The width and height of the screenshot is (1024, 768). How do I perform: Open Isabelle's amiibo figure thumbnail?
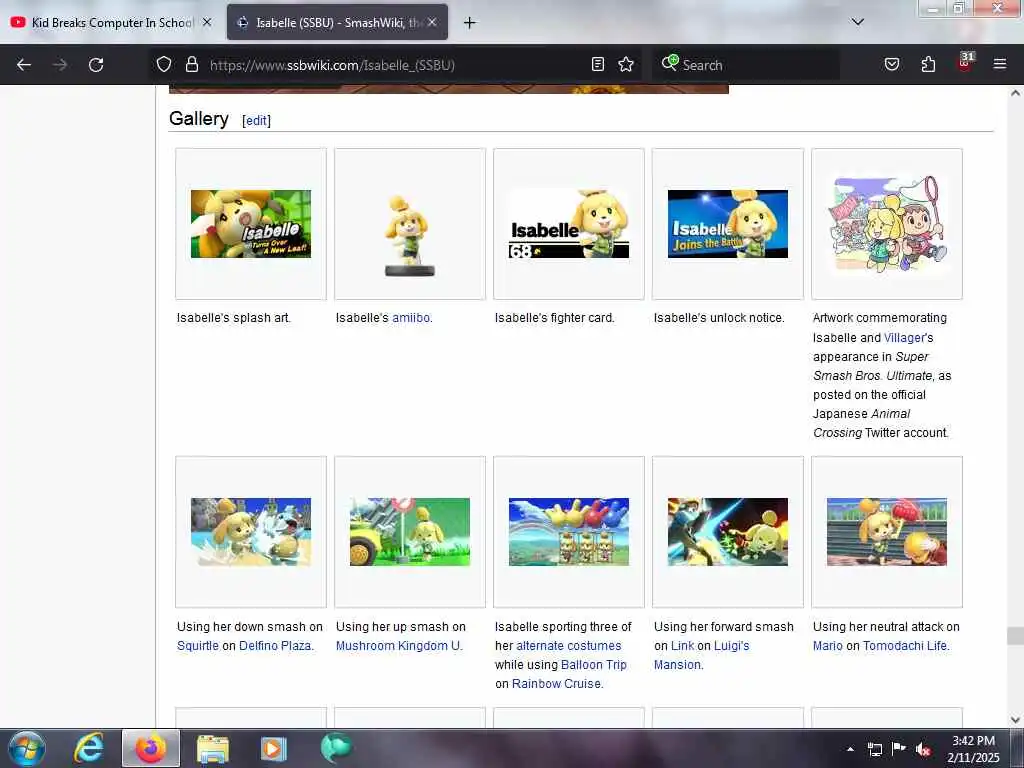409,234
